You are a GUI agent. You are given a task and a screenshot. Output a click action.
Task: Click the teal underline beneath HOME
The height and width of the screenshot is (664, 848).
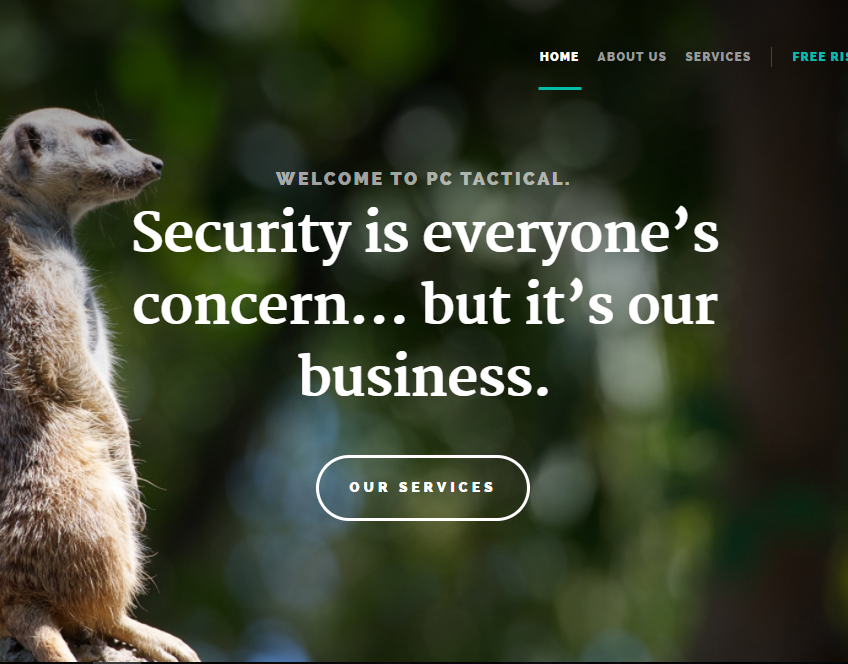560,88
